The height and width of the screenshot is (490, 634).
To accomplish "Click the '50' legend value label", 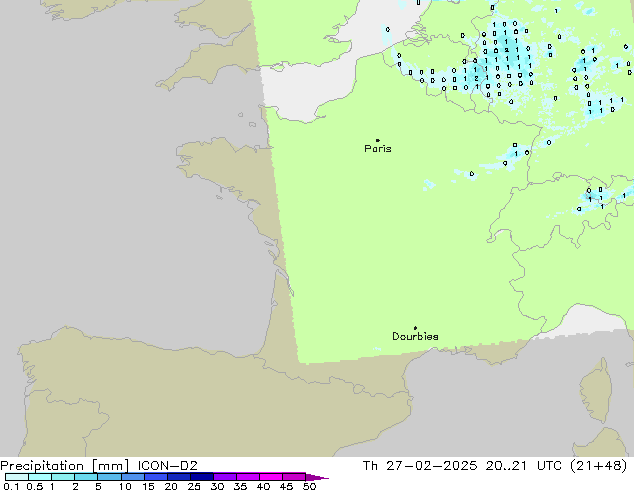I will [309, 486].
